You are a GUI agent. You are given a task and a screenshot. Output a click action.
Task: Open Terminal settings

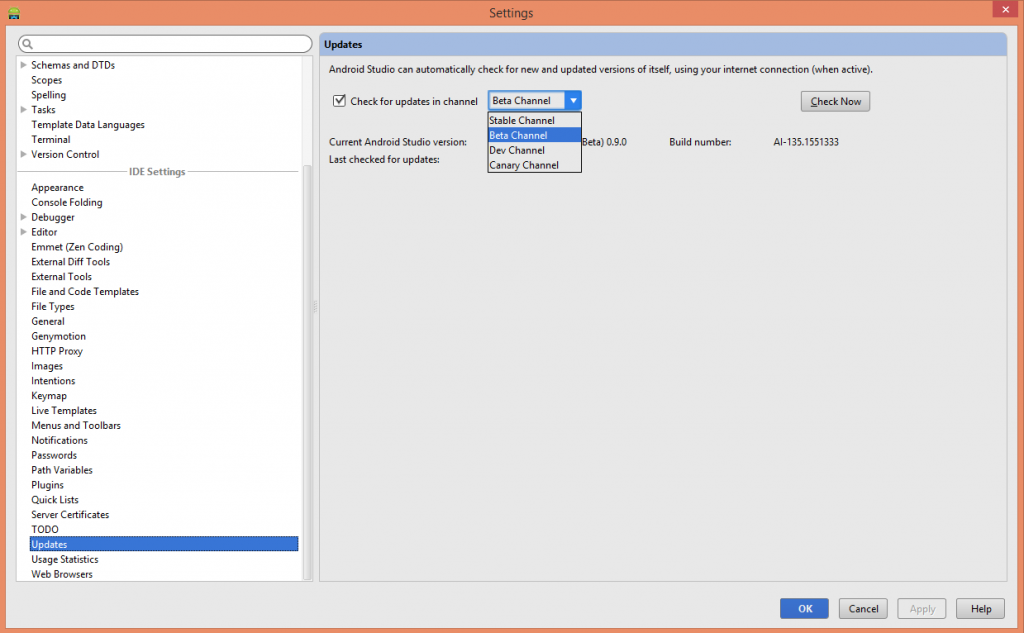point(50,139)
